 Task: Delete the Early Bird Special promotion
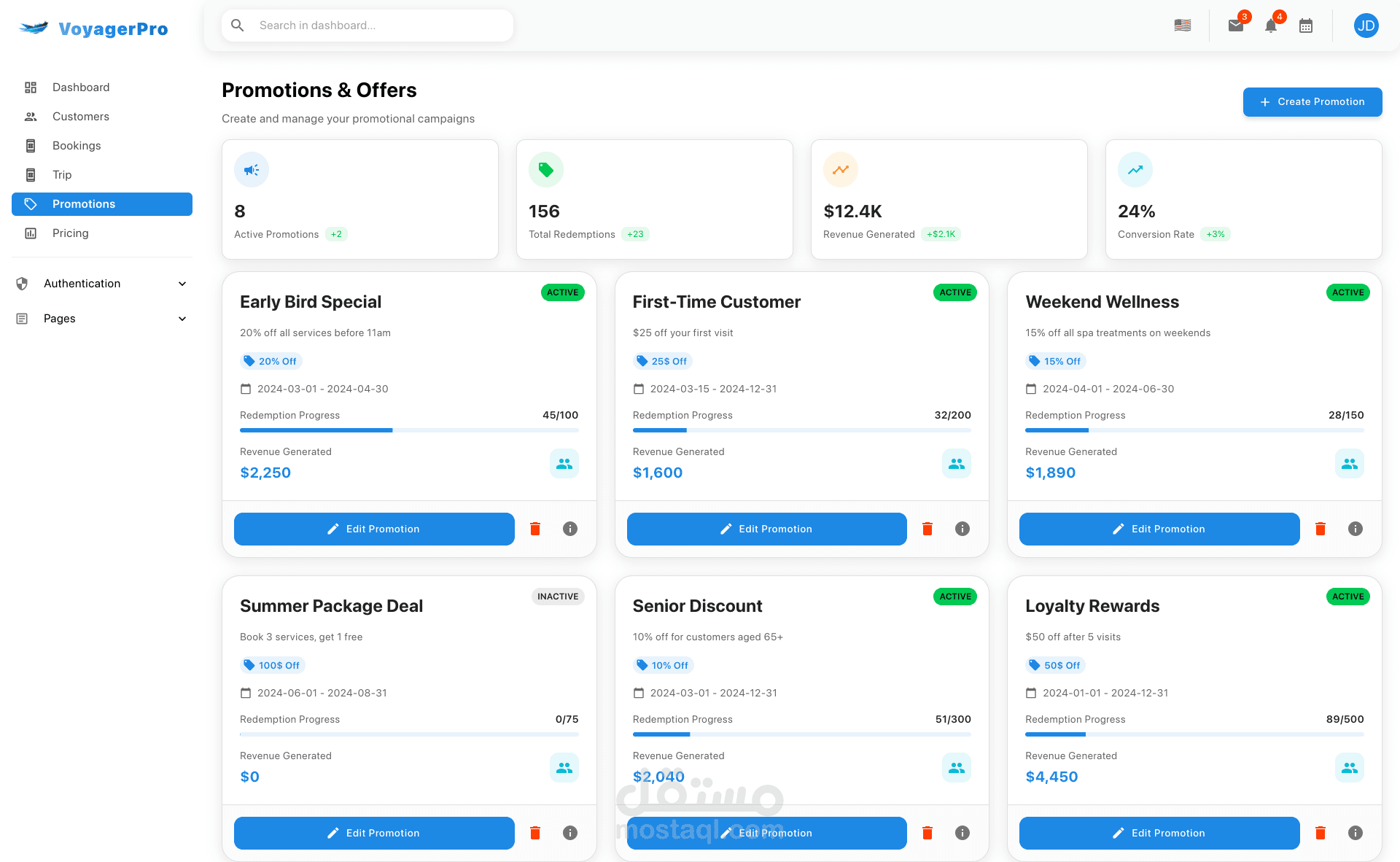tap(535, 529)
